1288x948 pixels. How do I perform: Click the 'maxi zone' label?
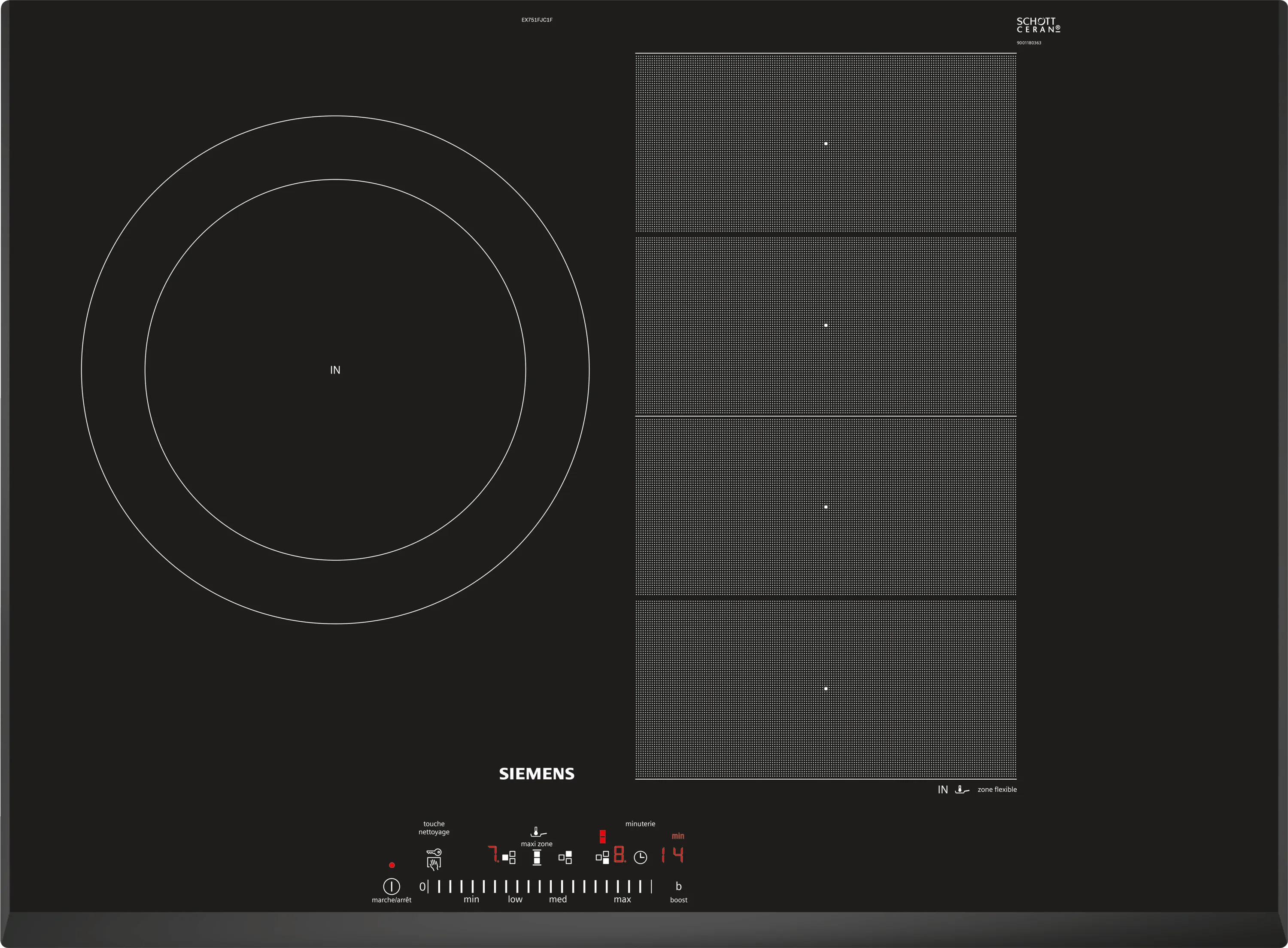coord(536,844)
